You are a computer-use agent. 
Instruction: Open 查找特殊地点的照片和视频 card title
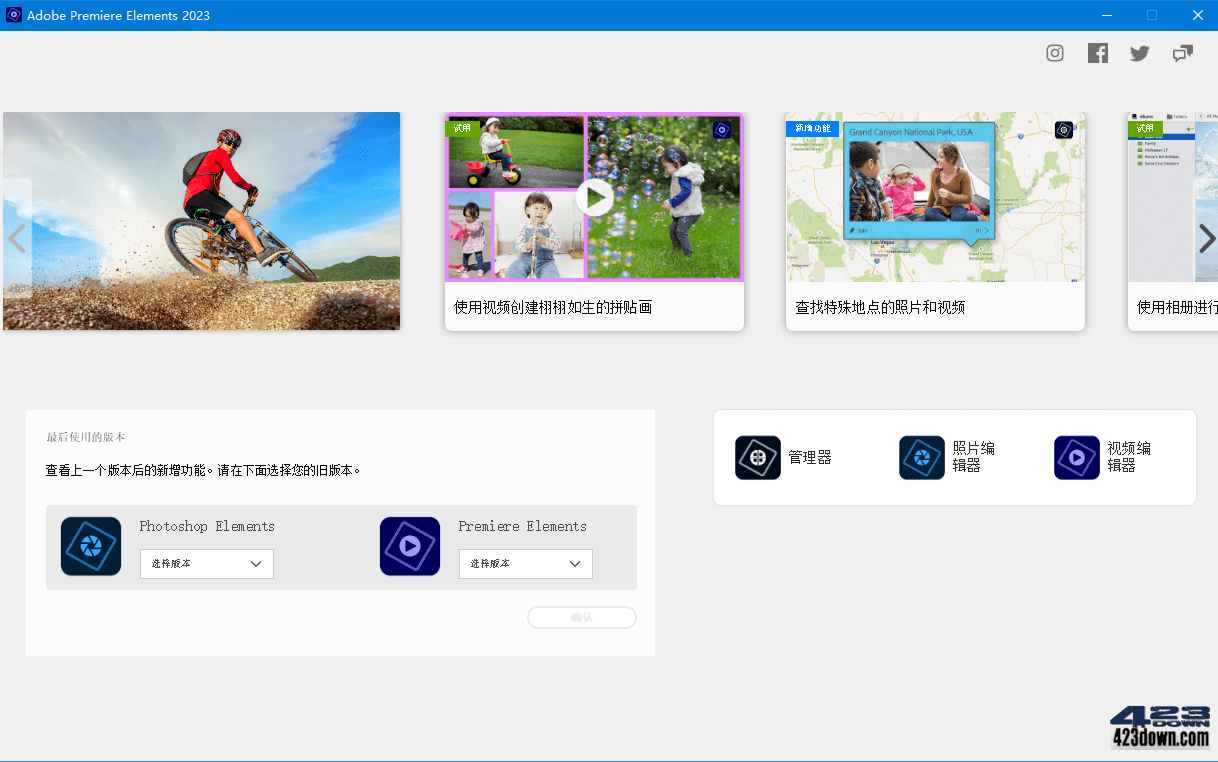coord(880,307)
